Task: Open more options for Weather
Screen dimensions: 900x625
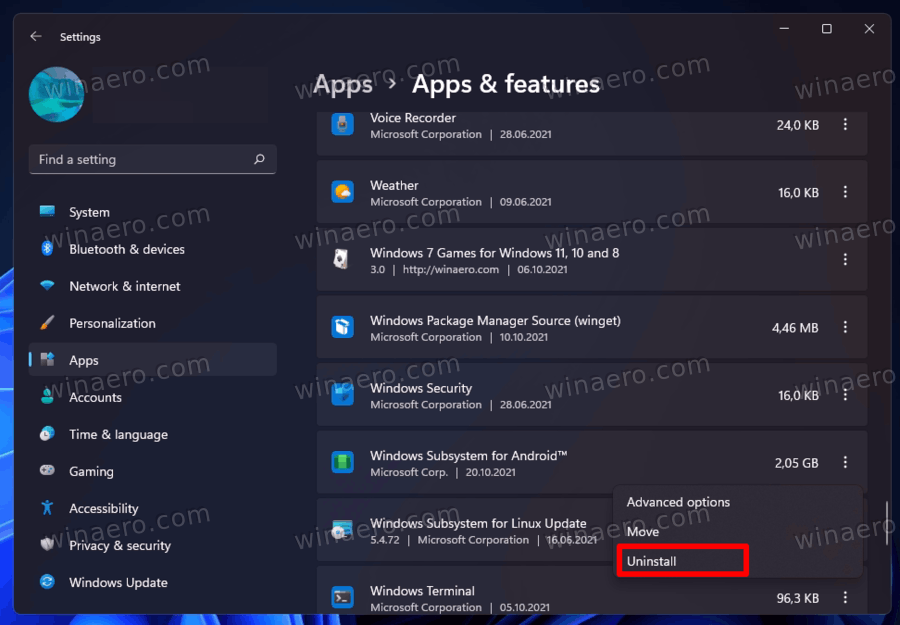Action: coord(845,192)
